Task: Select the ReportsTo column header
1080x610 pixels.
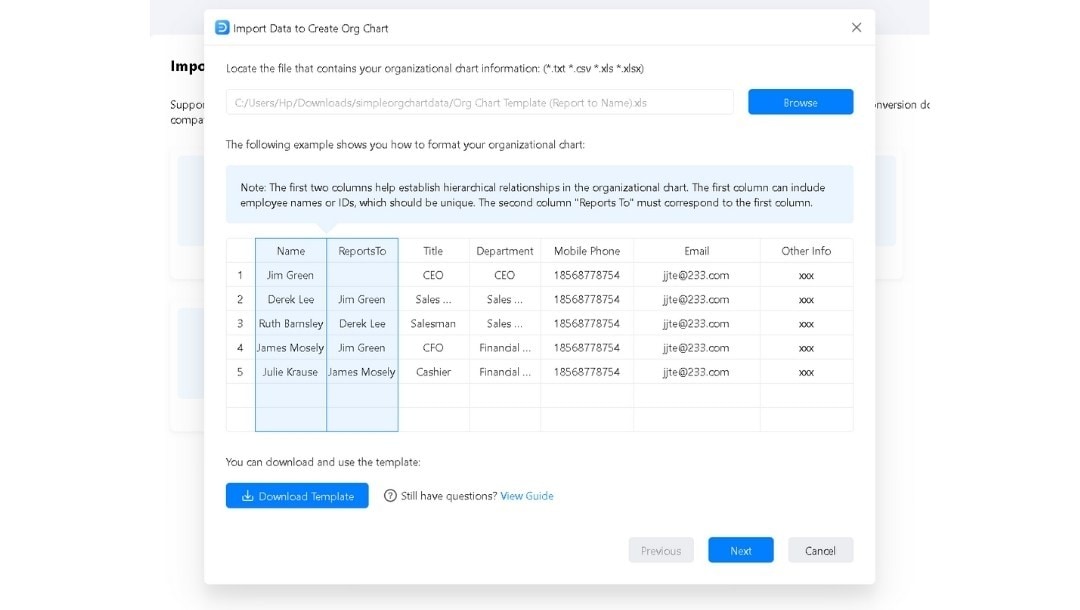Action: pos(362,250)
